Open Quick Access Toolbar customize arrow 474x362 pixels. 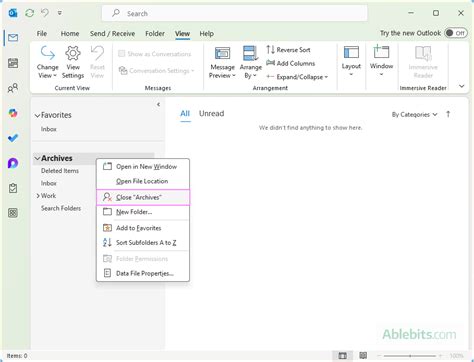(60, 13)
